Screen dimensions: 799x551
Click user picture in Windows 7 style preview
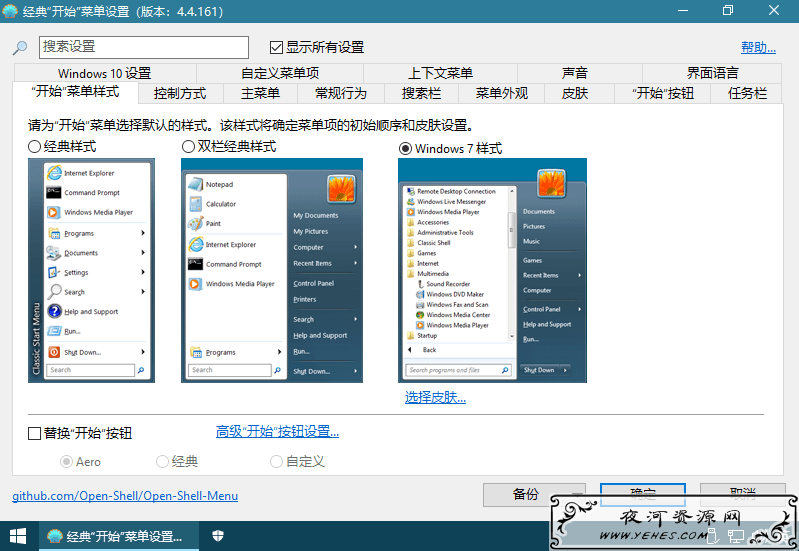coord(551,183)
